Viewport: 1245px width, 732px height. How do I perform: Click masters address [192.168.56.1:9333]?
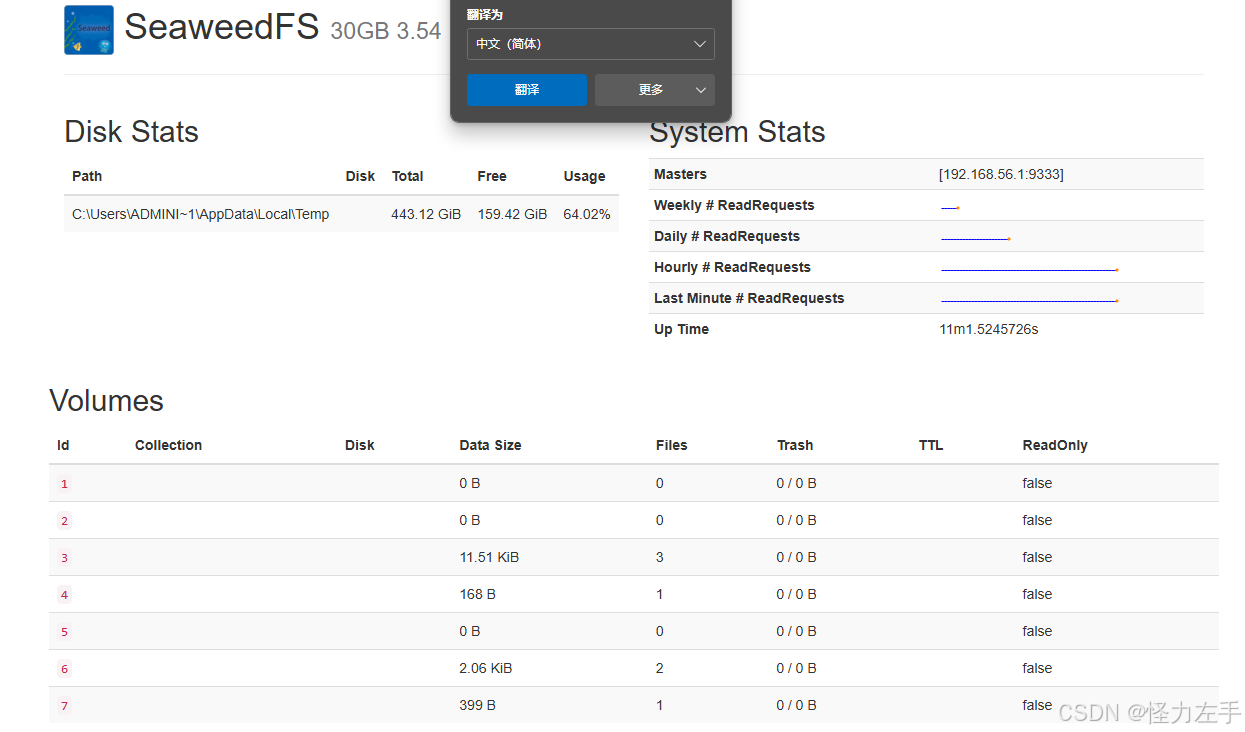(1001, 174)
